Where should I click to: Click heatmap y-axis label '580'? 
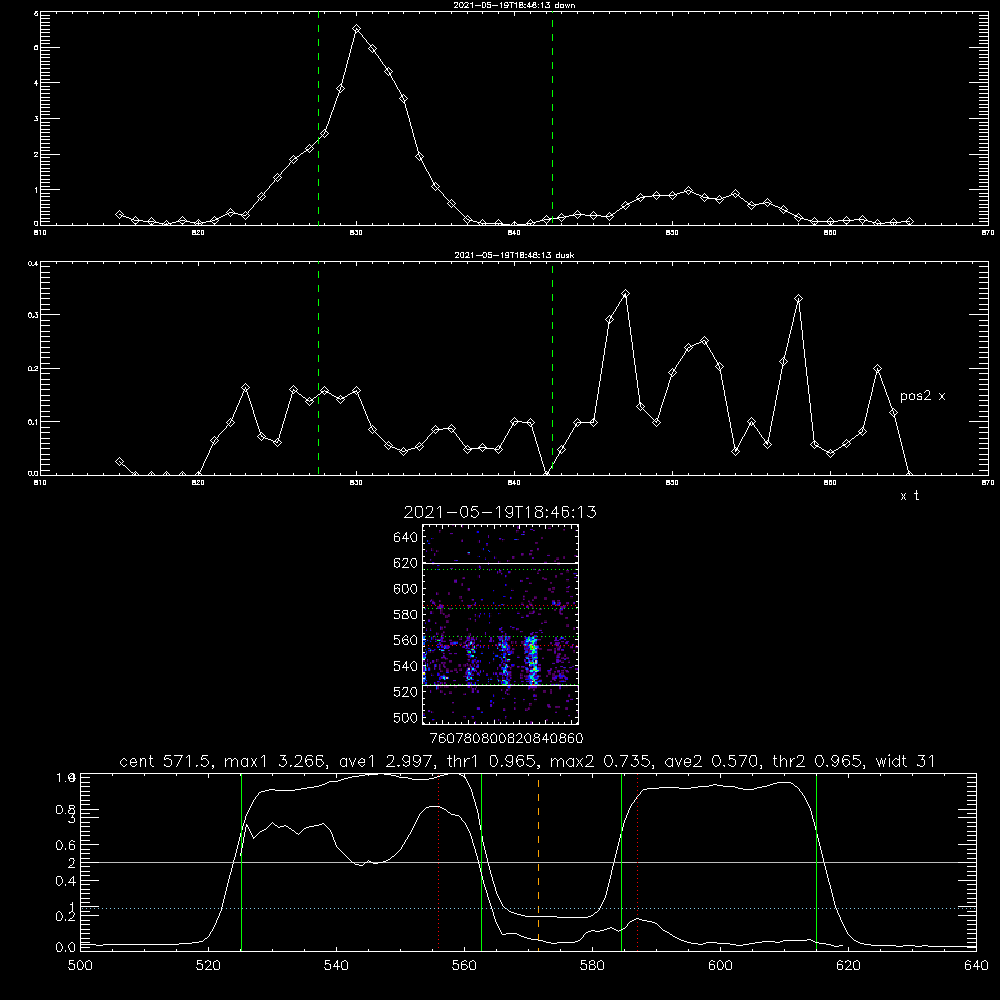406,615
